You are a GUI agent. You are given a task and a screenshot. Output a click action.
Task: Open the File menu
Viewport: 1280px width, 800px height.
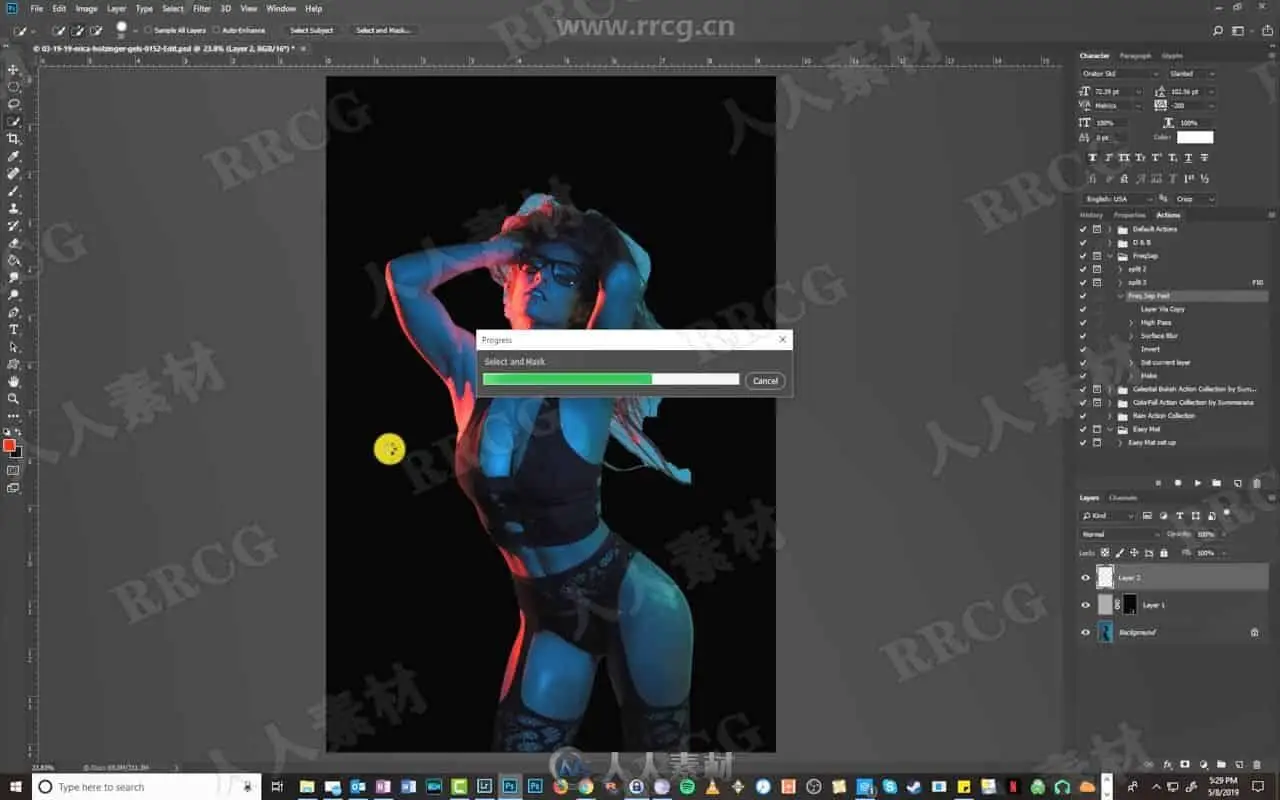37,9
